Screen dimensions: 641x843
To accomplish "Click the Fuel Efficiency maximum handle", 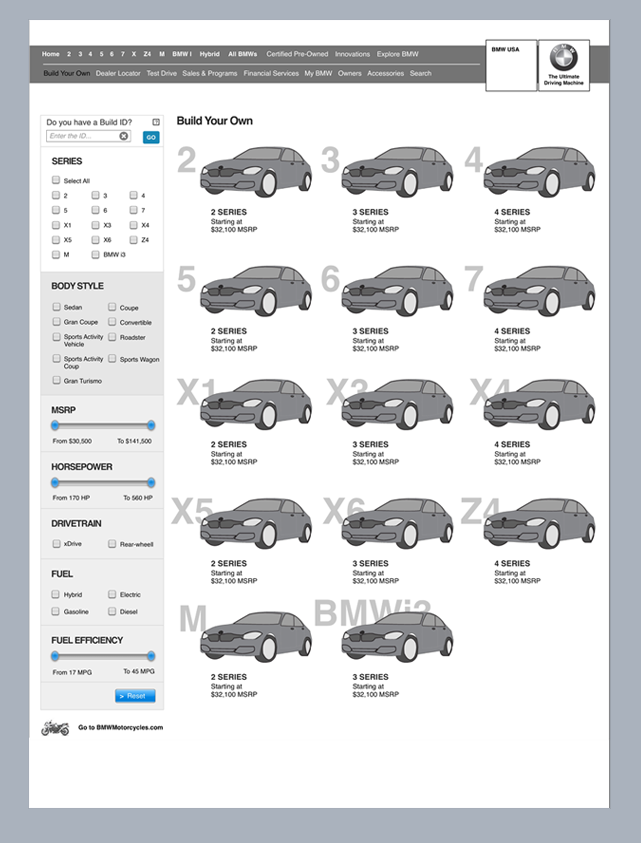I will coord(151,656).
